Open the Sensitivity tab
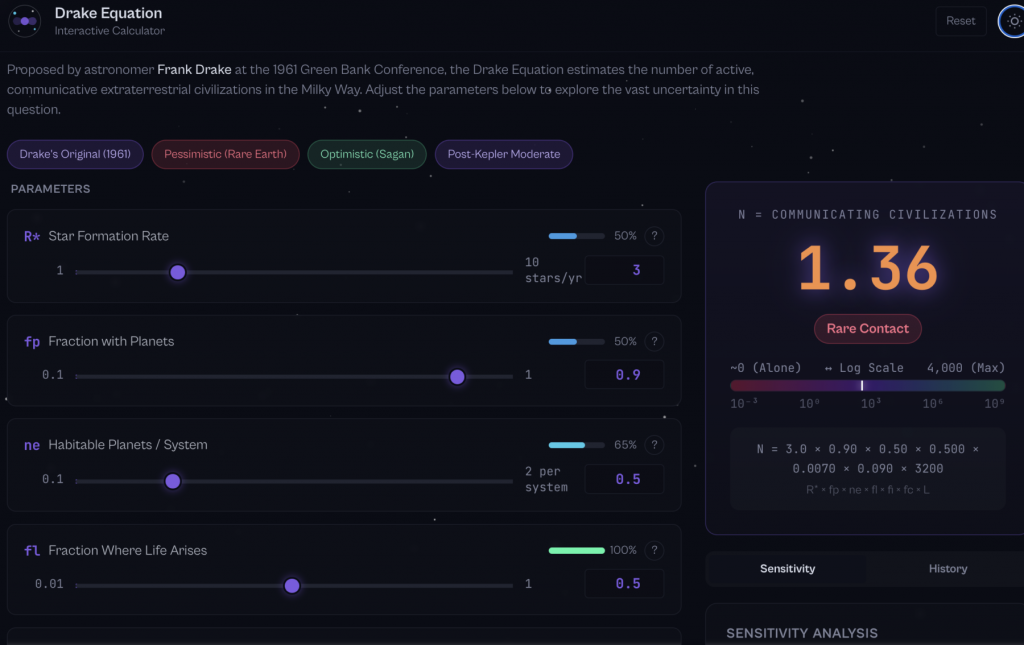 pos(787,568)
